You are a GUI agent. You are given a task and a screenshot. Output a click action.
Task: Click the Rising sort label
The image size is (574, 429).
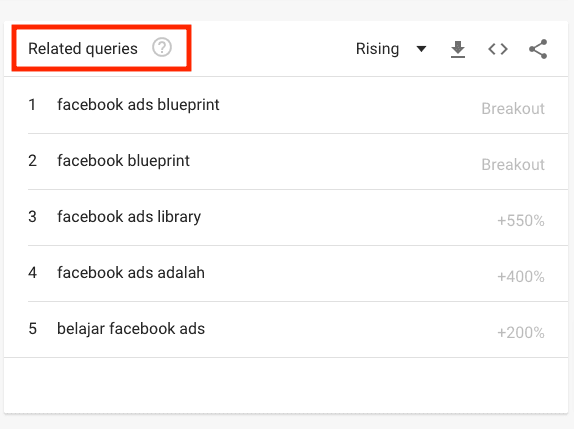(x=377, y=49)
